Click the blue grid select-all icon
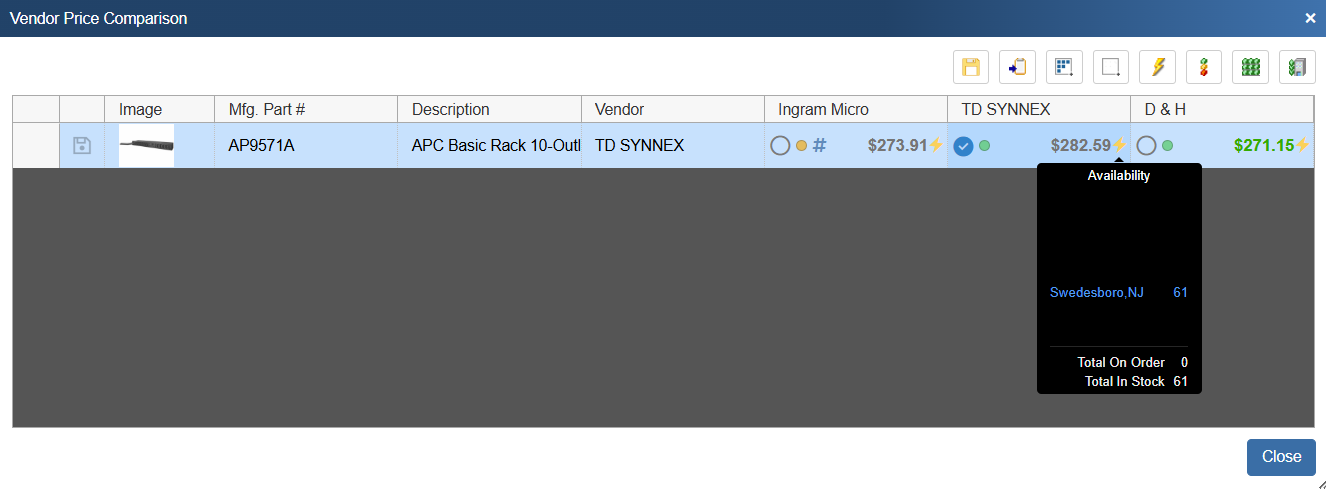This screenshot has width=1326, height=490. [1064, 67]
